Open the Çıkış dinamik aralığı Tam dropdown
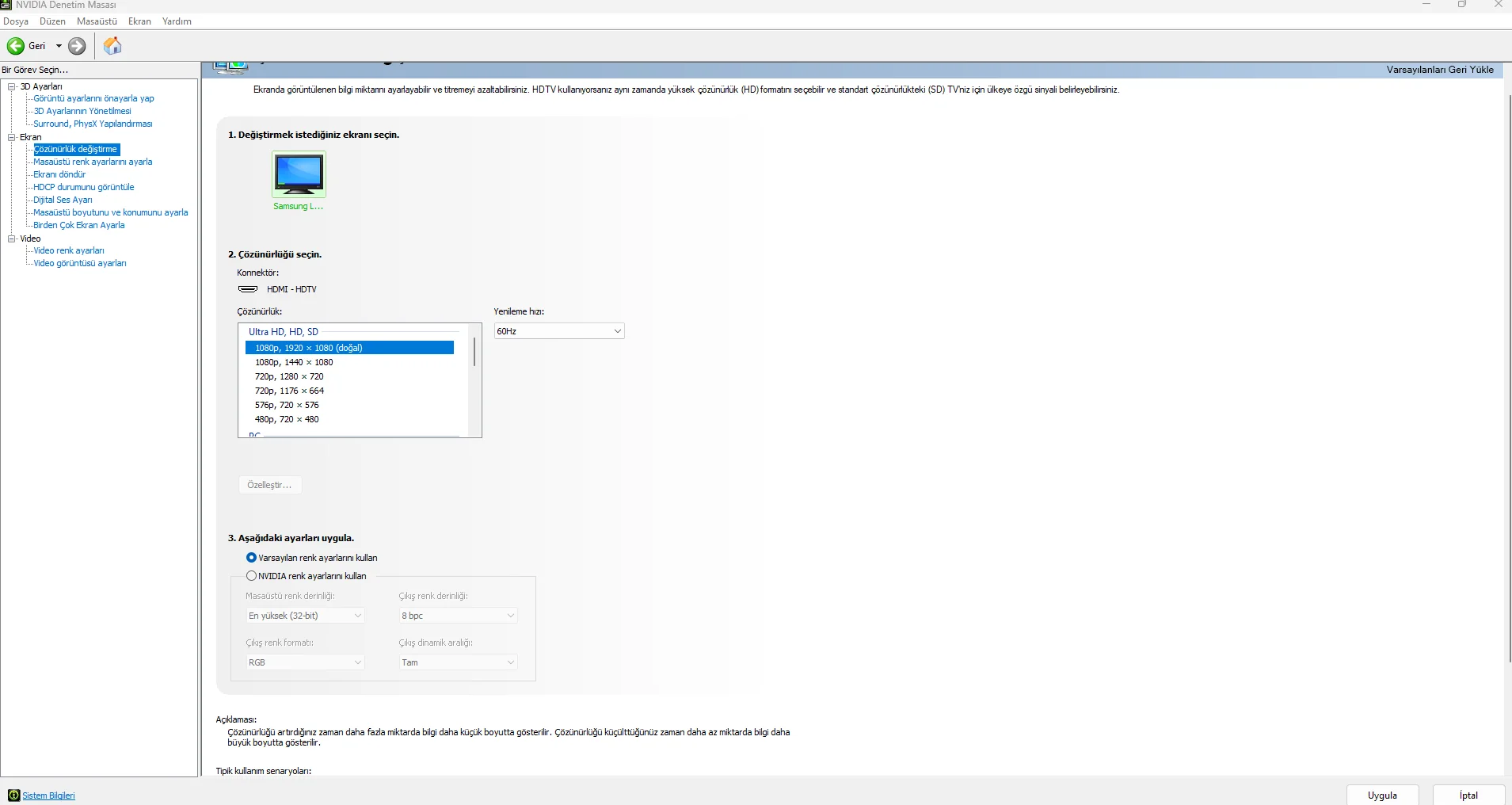 pyautogui.click(x=458, y=662)
